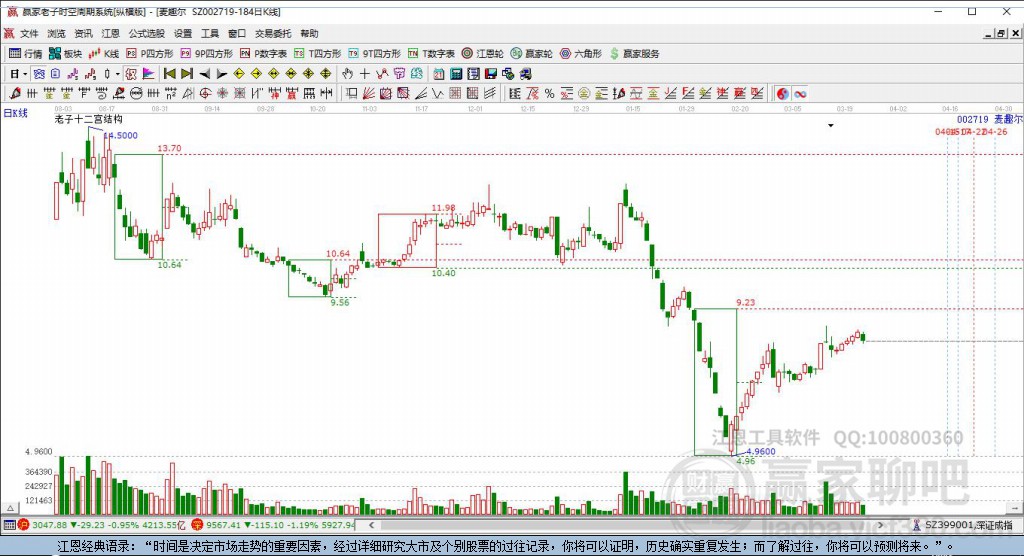Open the calculator icon

pos(456,74)
